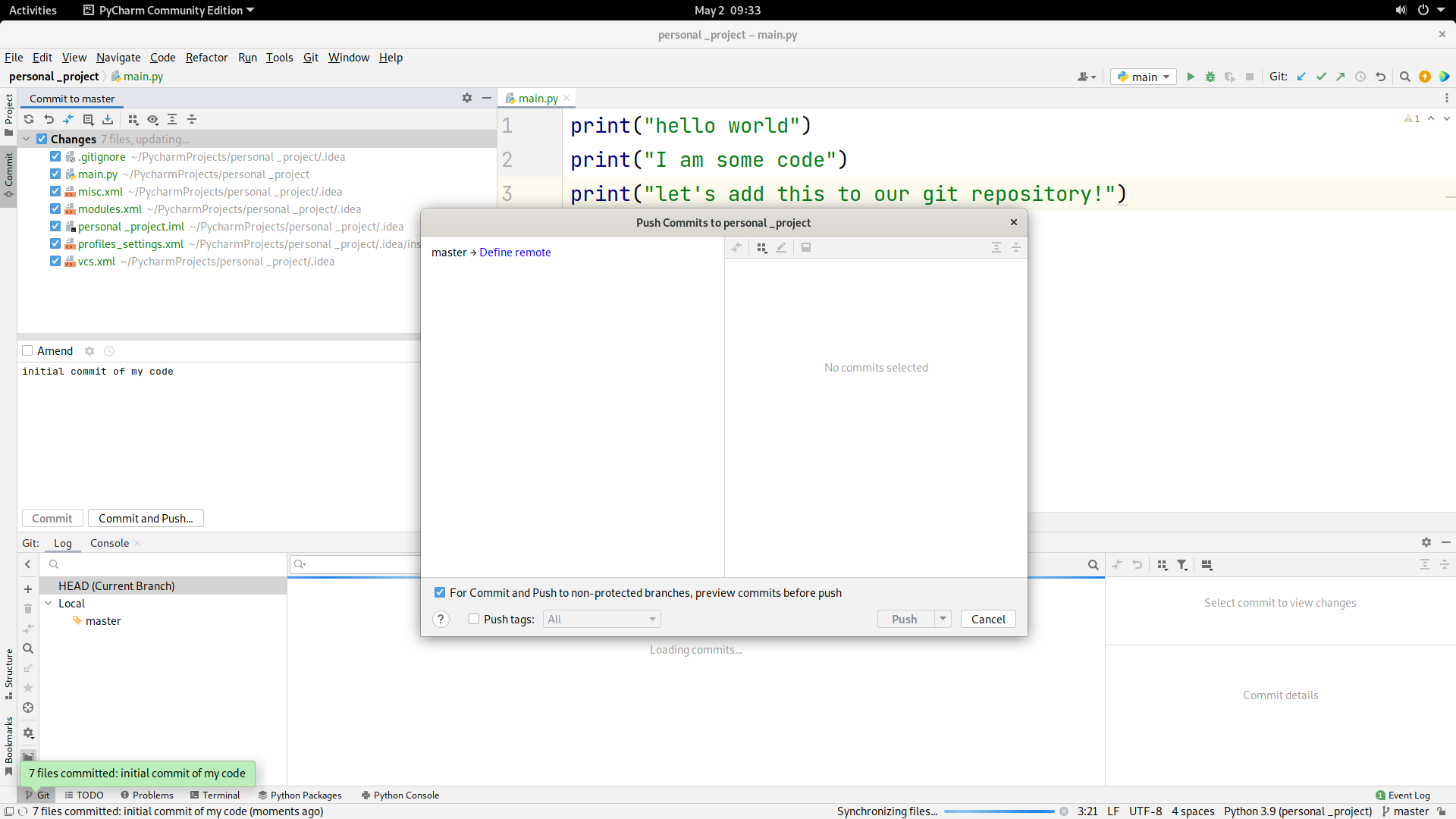
Task: Click Git Update Project blue arrow icon
Action: tap(1301, 77)
